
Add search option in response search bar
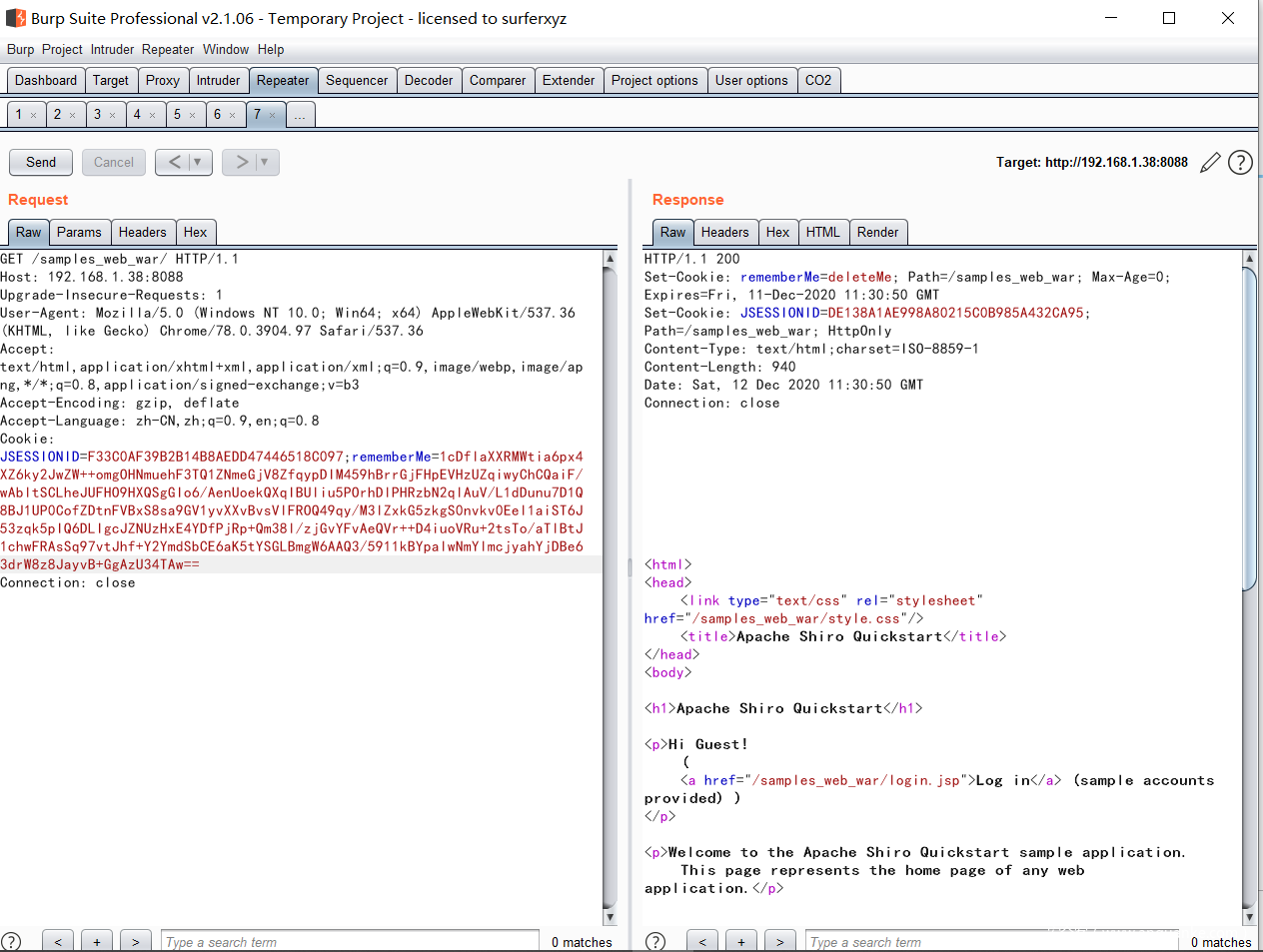pyautogui.click(x=740, y=942)
